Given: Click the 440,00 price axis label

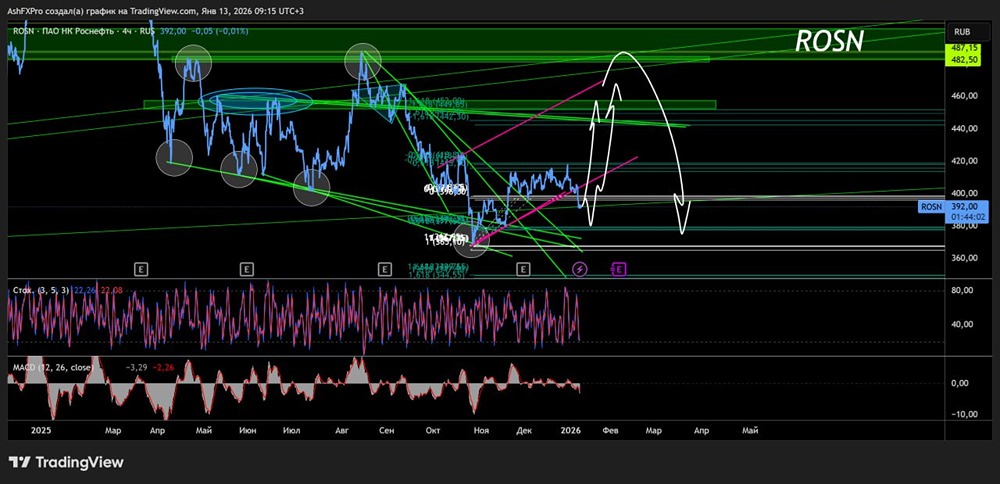Looking at the screenshot, I should [964, 128].
